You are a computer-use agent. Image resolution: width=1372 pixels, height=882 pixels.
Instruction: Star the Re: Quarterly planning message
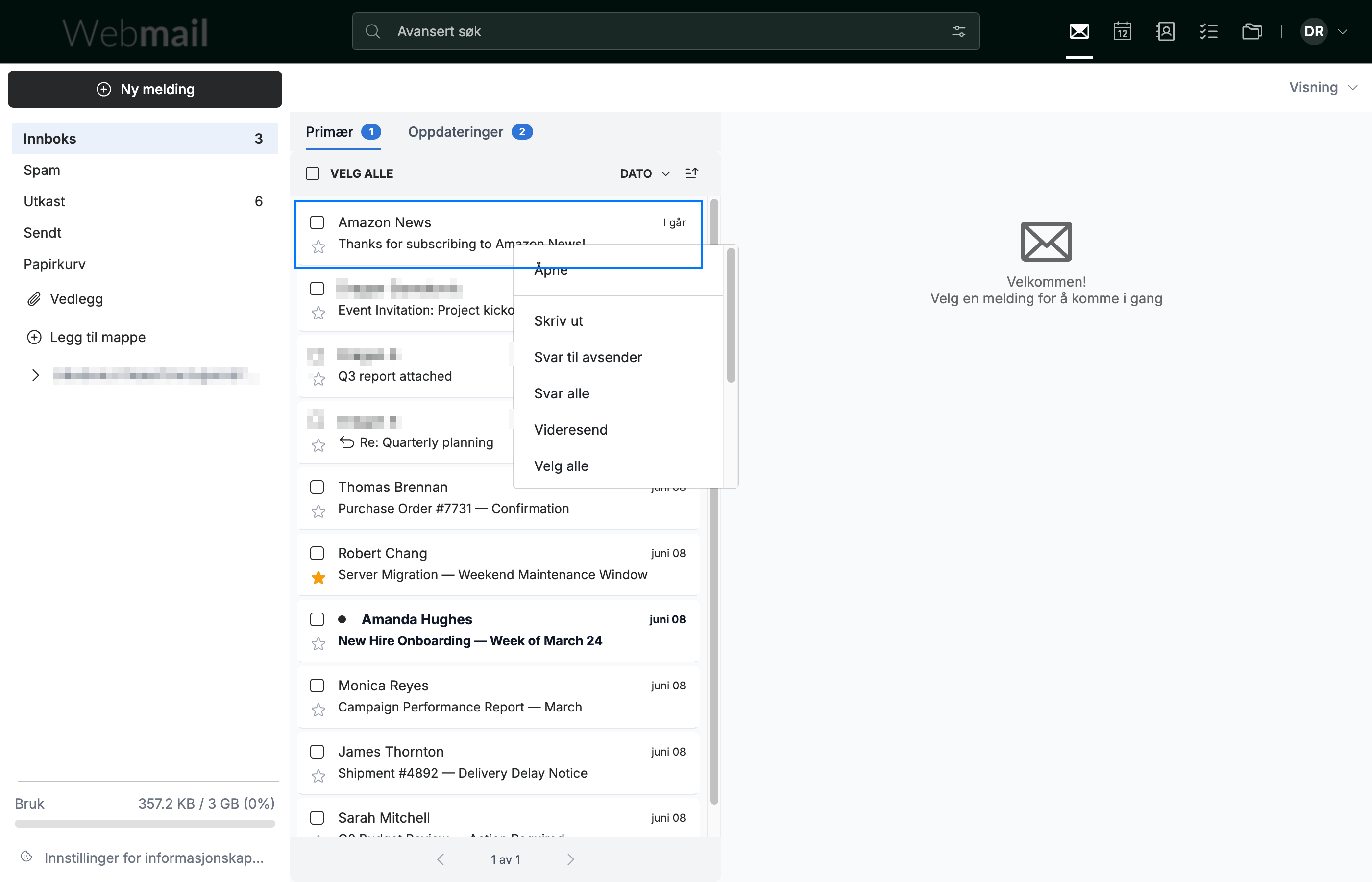pos(318,445)
